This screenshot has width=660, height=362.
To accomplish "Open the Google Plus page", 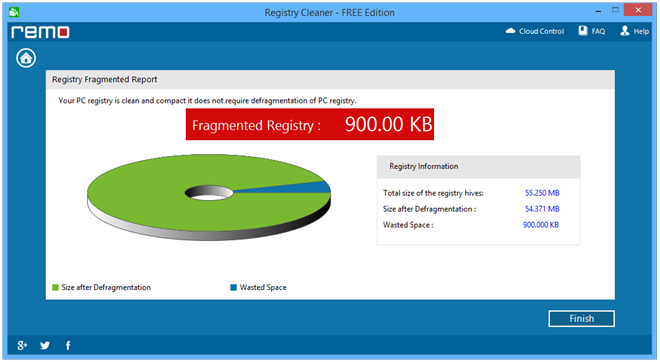I will coord(22,346).
